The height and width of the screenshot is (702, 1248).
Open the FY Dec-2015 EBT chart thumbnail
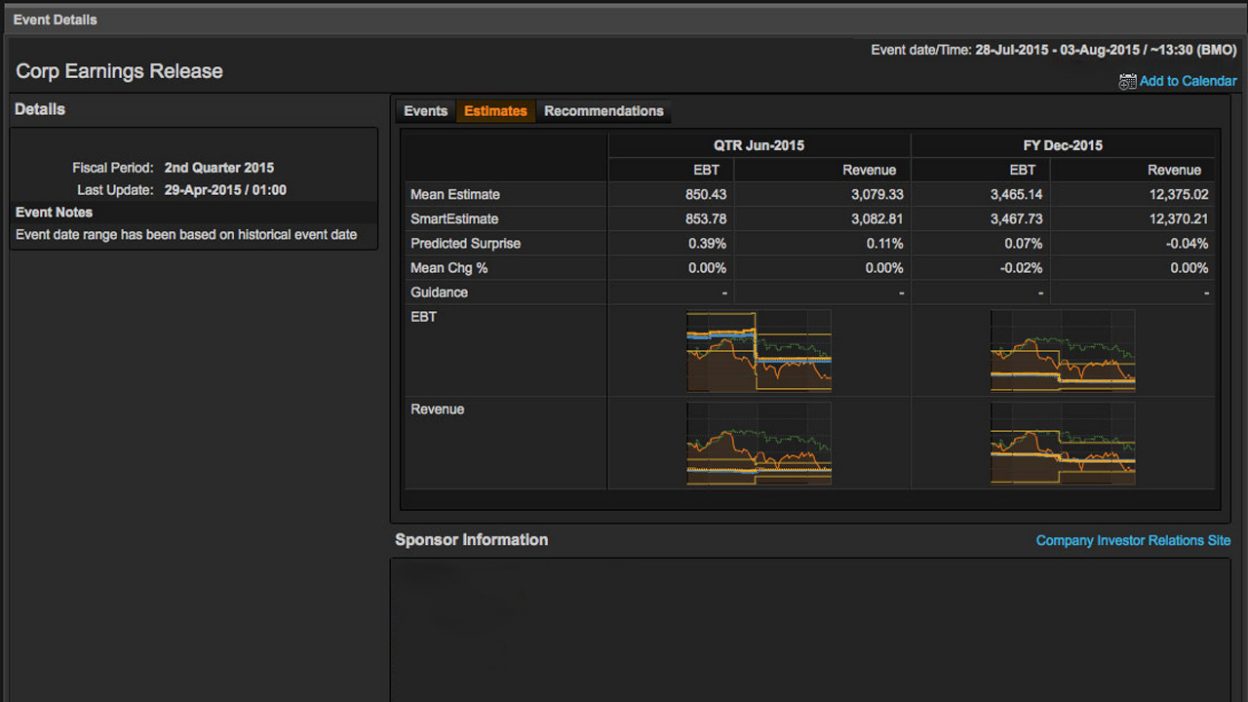tap(1063, 351)
